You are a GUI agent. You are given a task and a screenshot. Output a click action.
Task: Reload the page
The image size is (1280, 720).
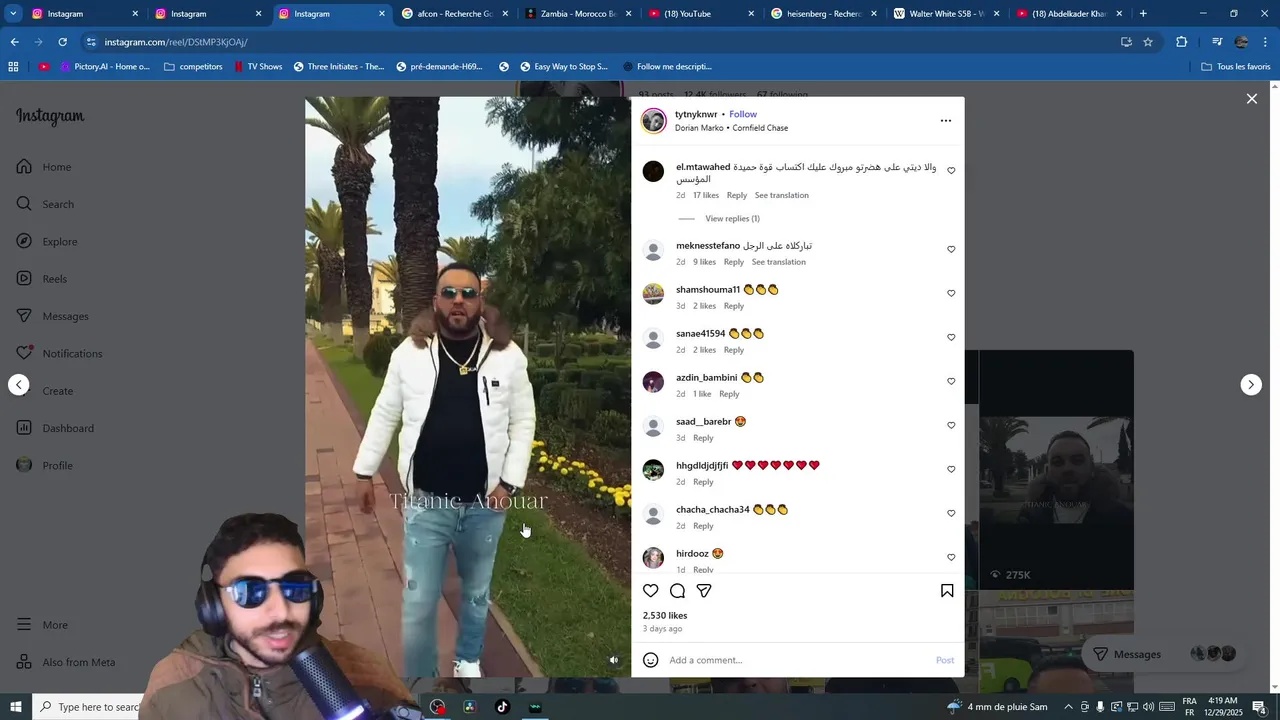tap(62, 42)
